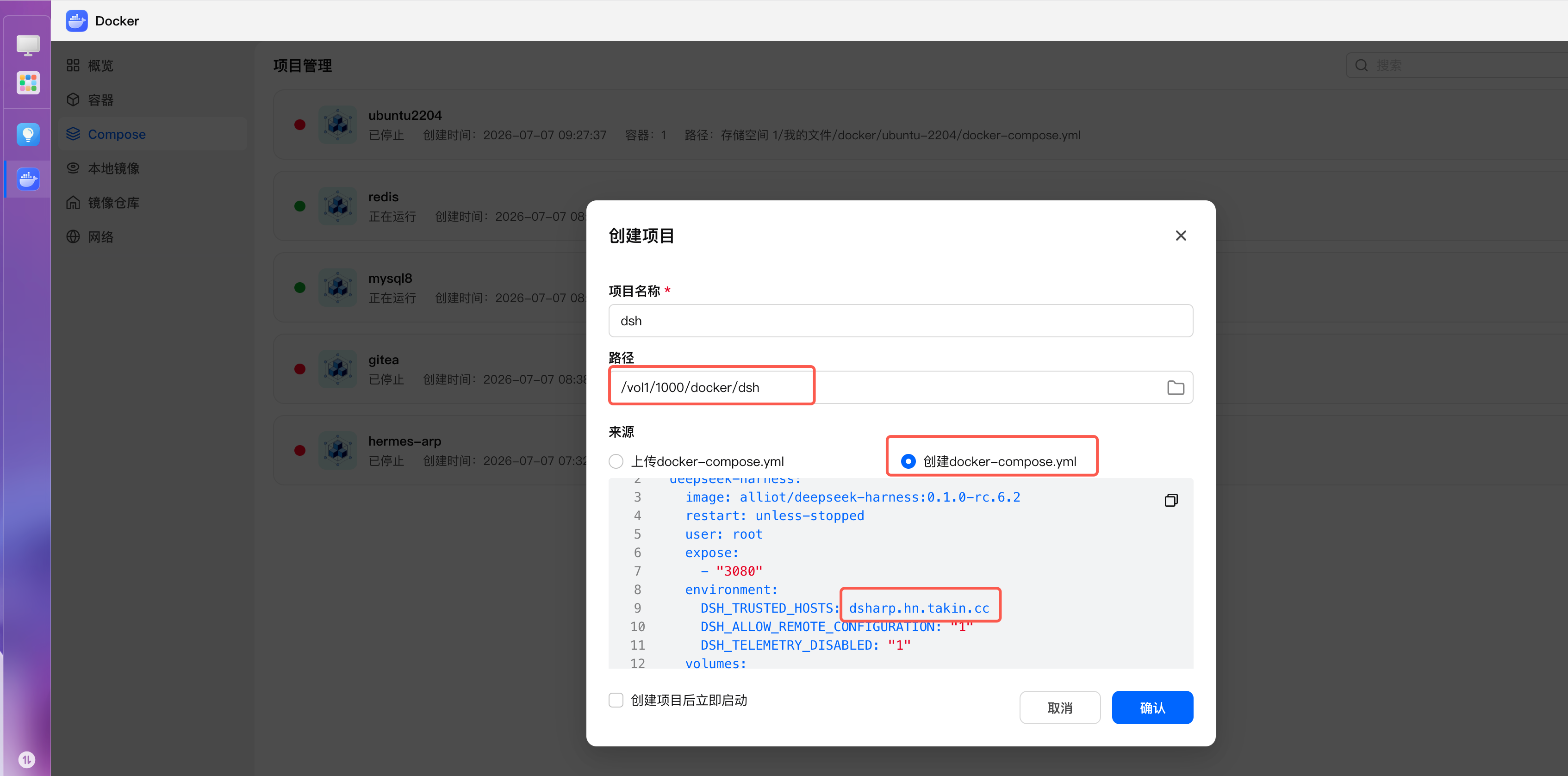Click the image line alliot/deepseek-harness in editor
This screenshot has width=1568, height=776.
pyautogui.click(x=853, y=497)
